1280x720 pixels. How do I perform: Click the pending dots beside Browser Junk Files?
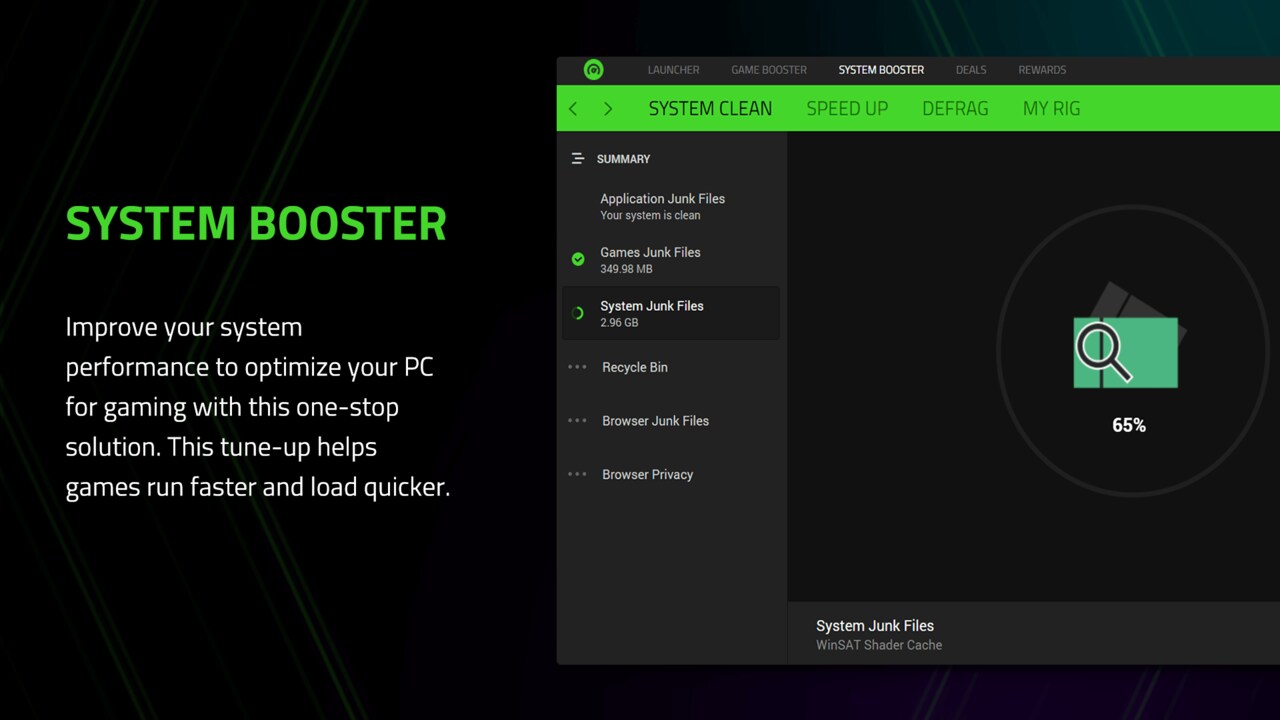coord(578,421)
